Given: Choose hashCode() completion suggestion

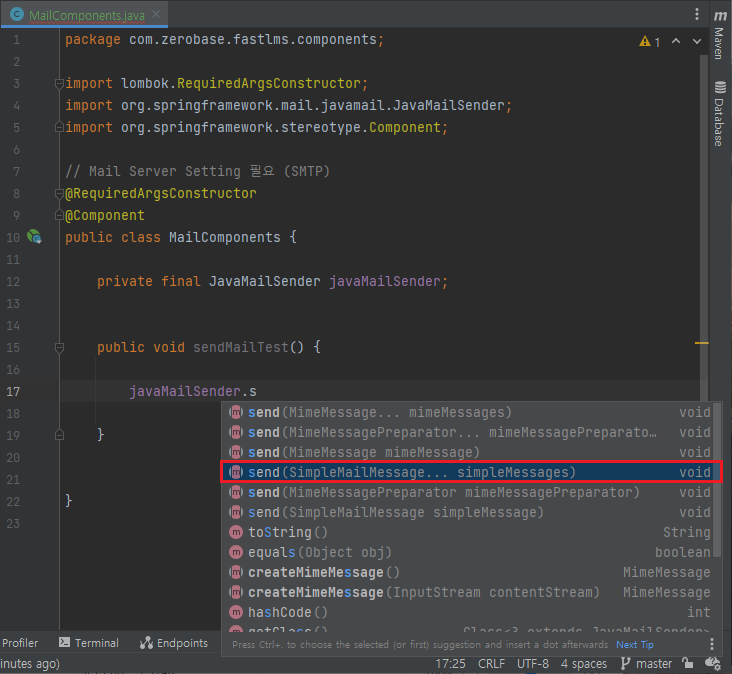Looking at the screenshot, I should (469, 612).
